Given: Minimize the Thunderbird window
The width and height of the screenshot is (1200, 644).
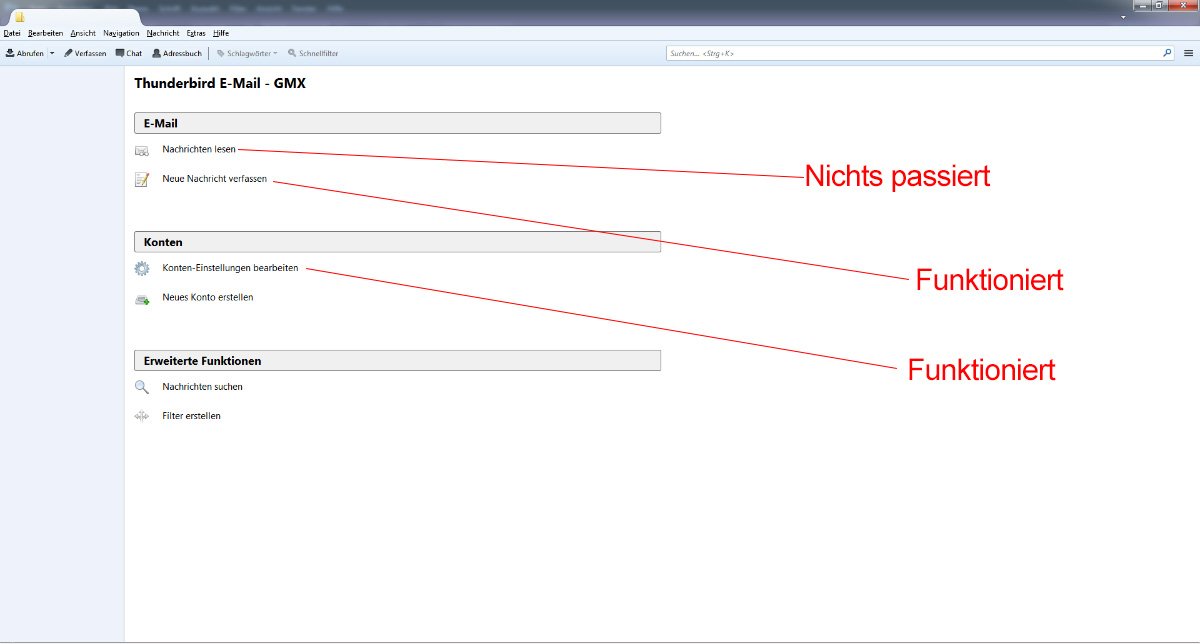Looking at the screenshot, I should click(1143, 5).
